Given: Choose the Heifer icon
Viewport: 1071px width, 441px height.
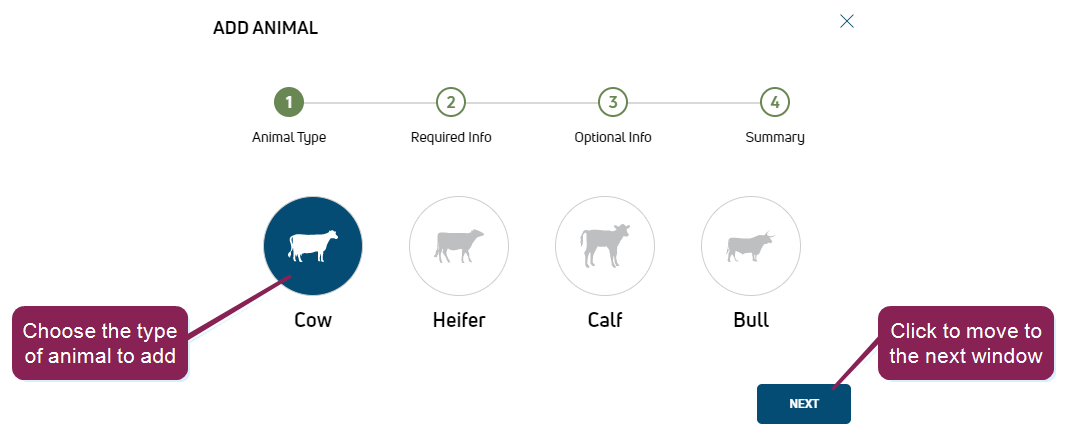Looking at the screenshot, I should (459, 246).
